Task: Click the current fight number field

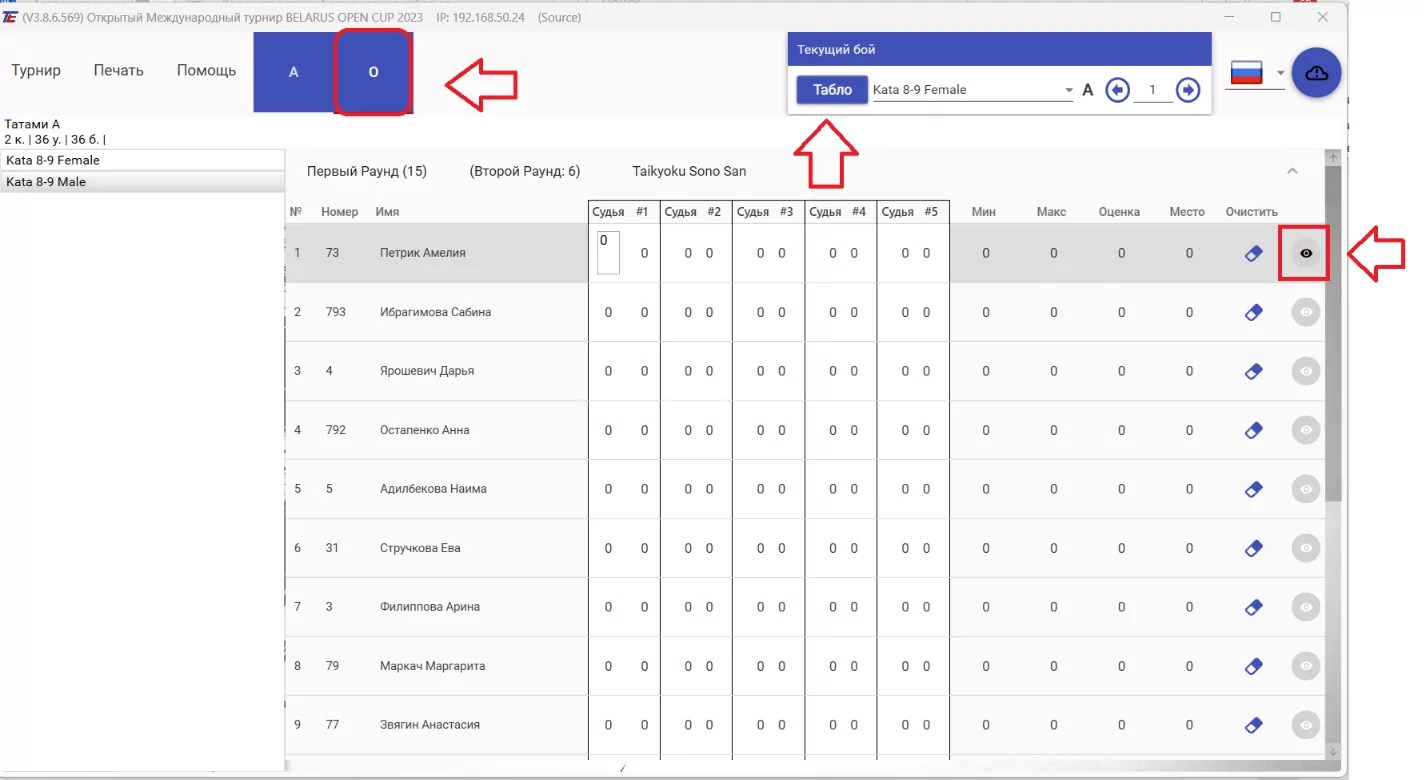Action: coord(1153,90)
